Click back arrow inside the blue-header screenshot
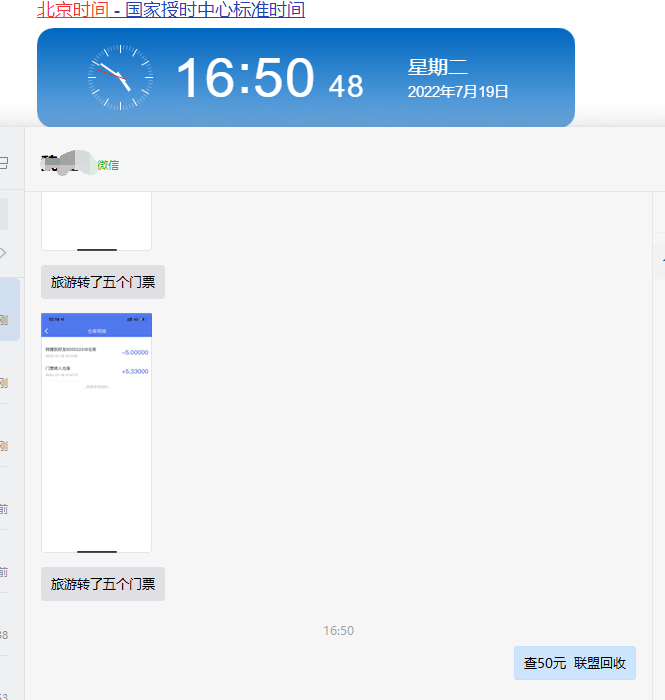The image size is (665, 700). click(x=47, y=330)
